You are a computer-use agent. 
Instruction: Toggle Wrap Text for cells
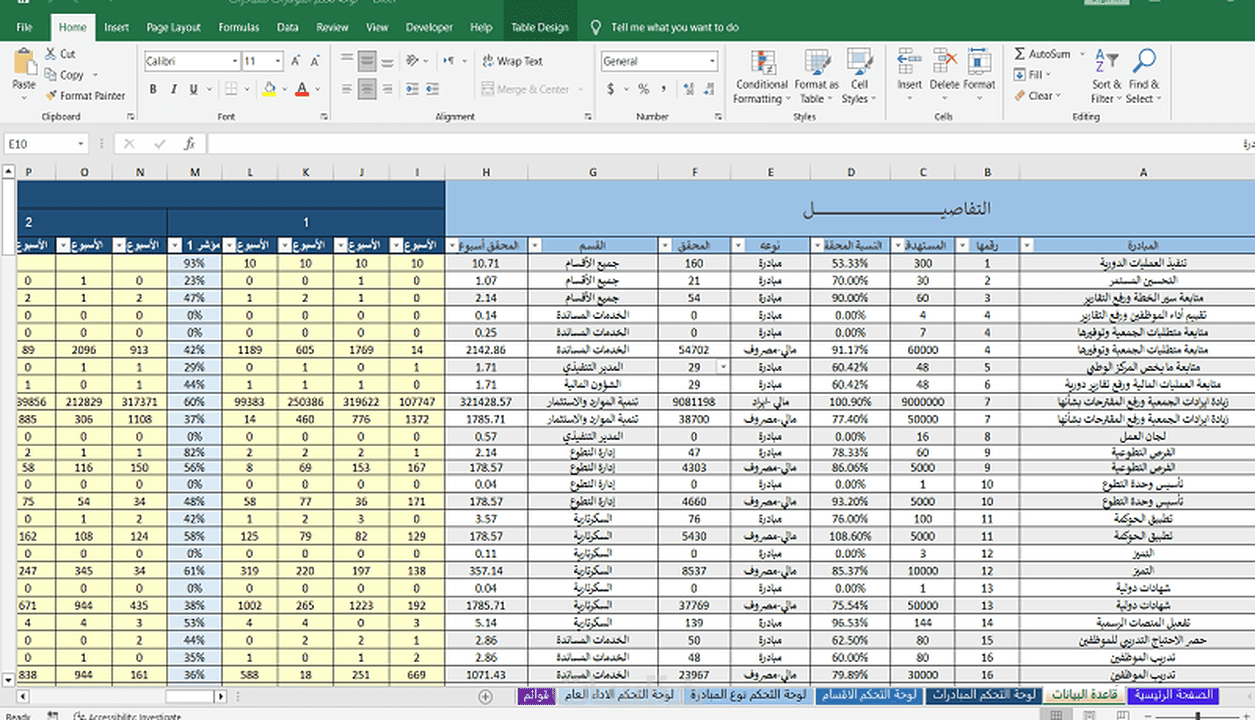pos(512,61)
